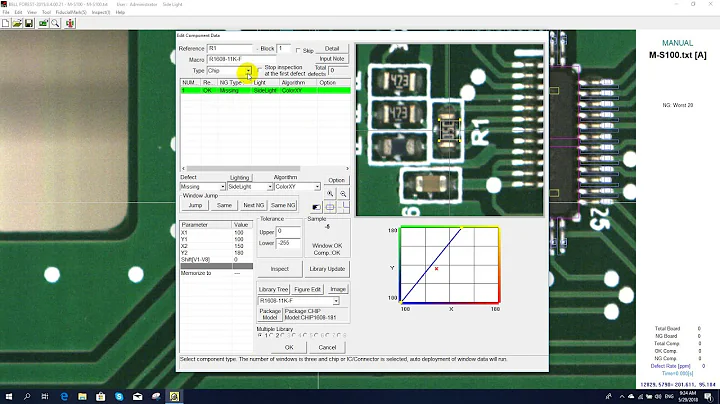The image size is (720, 404).
Task: Open the Tool menu
Action: [46, 12]
